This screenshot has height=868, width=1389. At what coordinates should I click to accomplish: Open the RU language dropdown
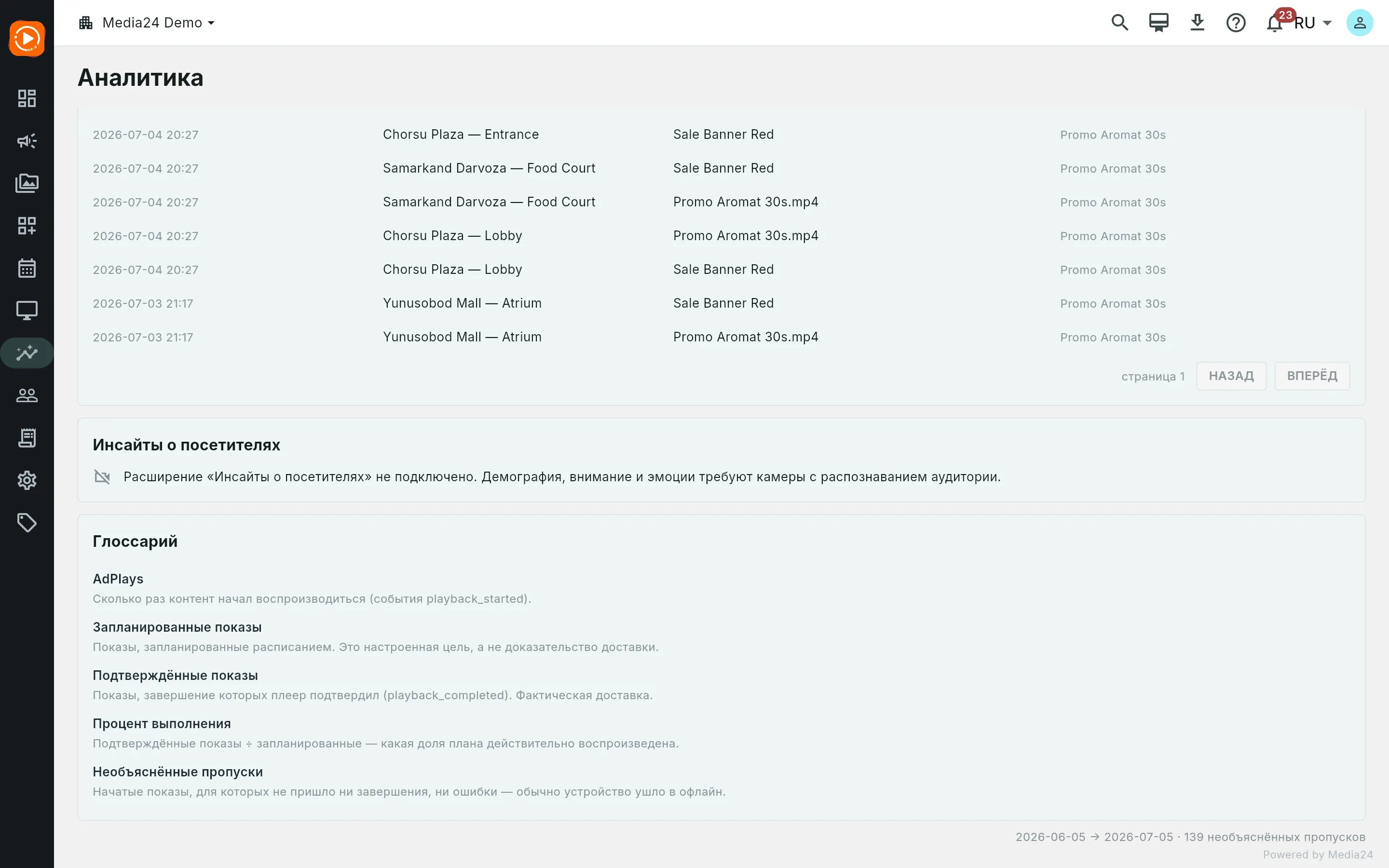[x=1313, y=23]
